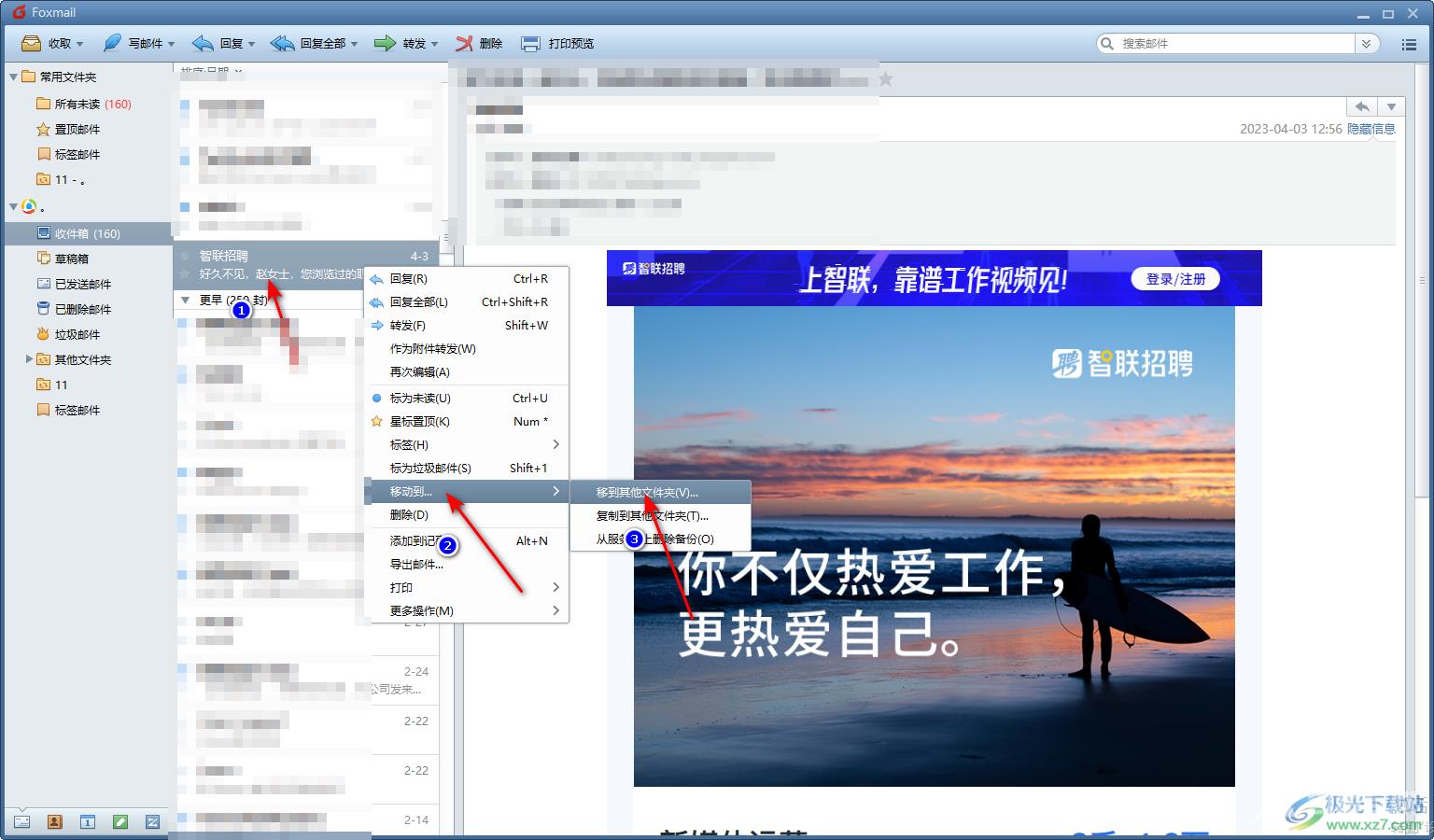Select the list email dated 2-14
1434x840 pixels.
click(308, 819)
